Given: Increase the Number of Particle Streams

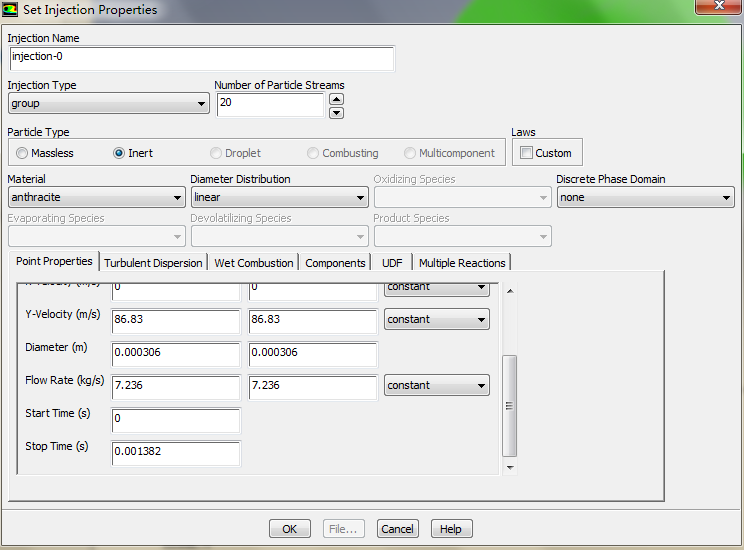Looking at the screenshot, I should click(336, 99).
